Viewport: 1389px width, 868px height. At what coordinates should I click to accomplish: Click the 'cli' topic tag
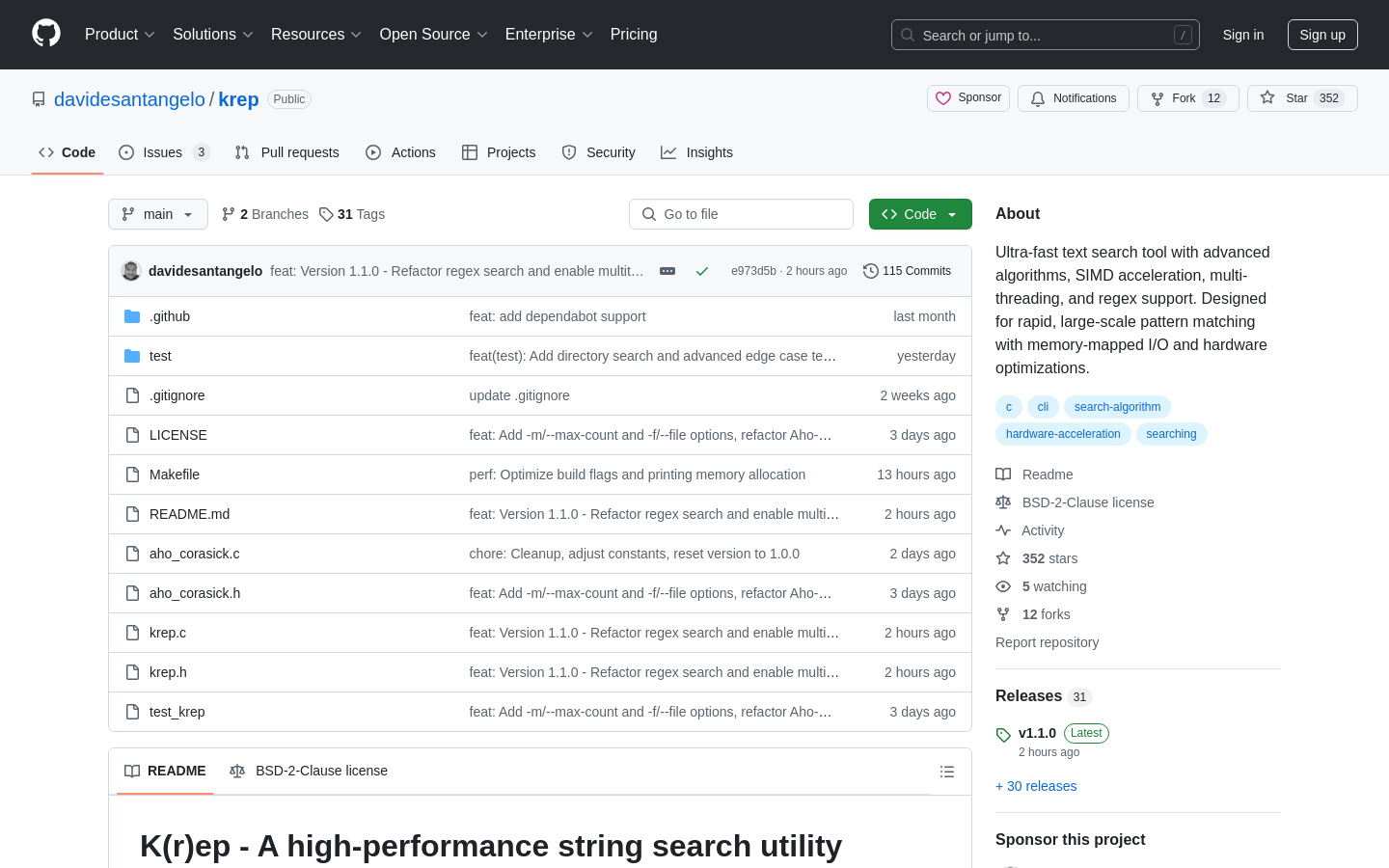pos(1043,407)
